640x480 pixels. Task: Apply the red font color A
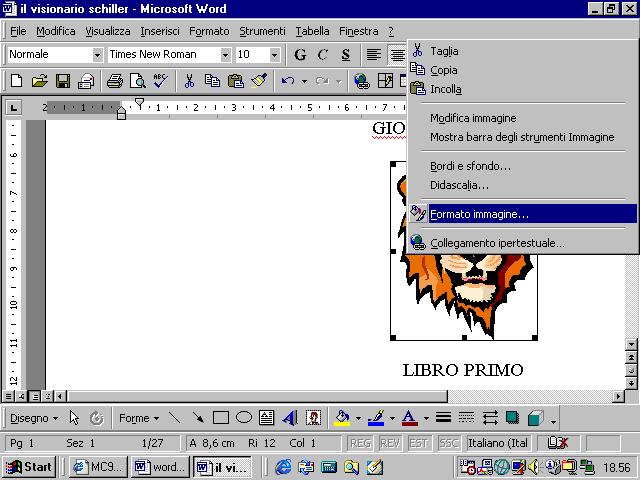click(x=410, y=418)
